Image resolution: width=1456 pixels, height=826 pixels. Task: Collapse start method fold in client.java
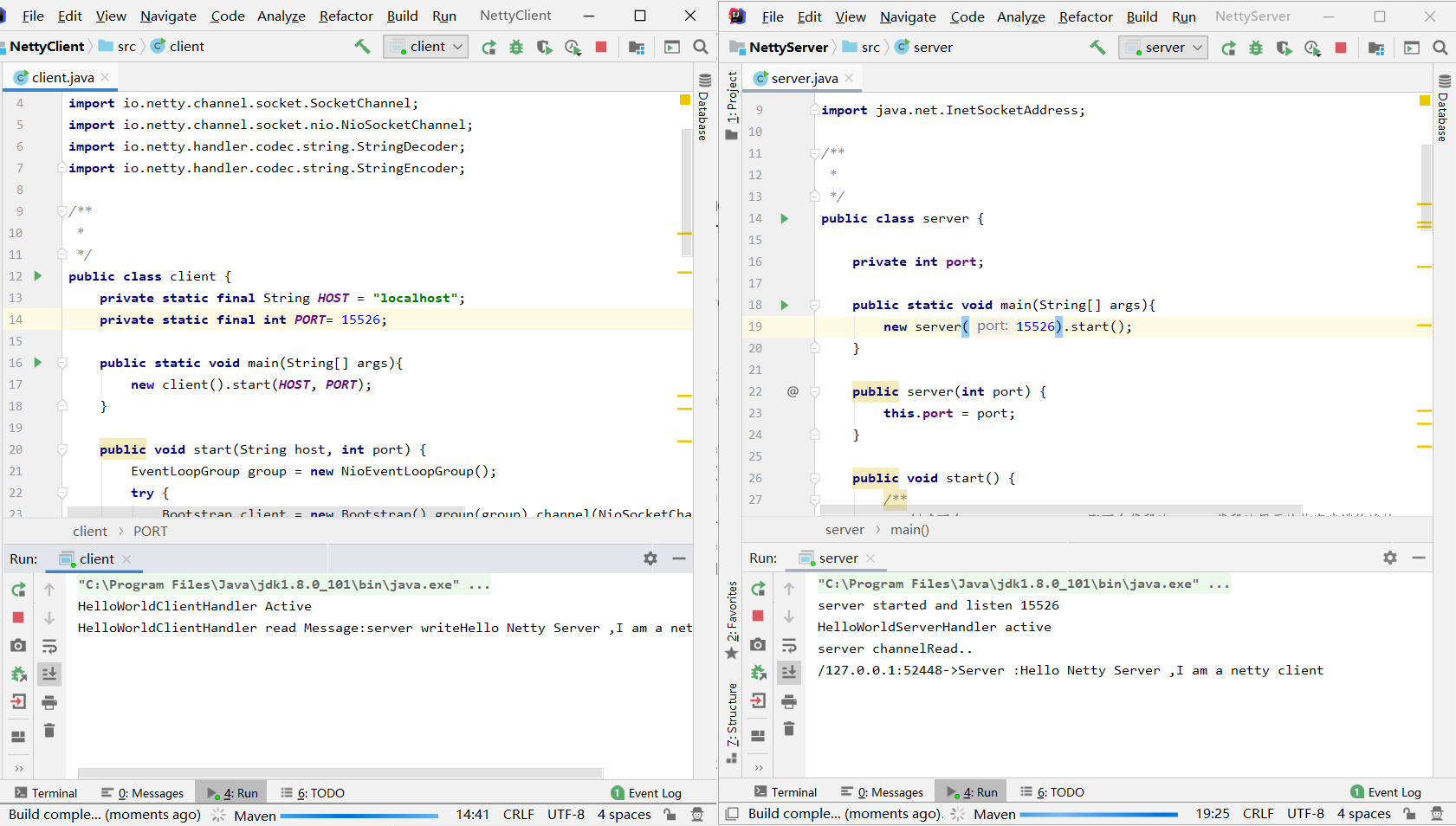(x=62, y=449)
